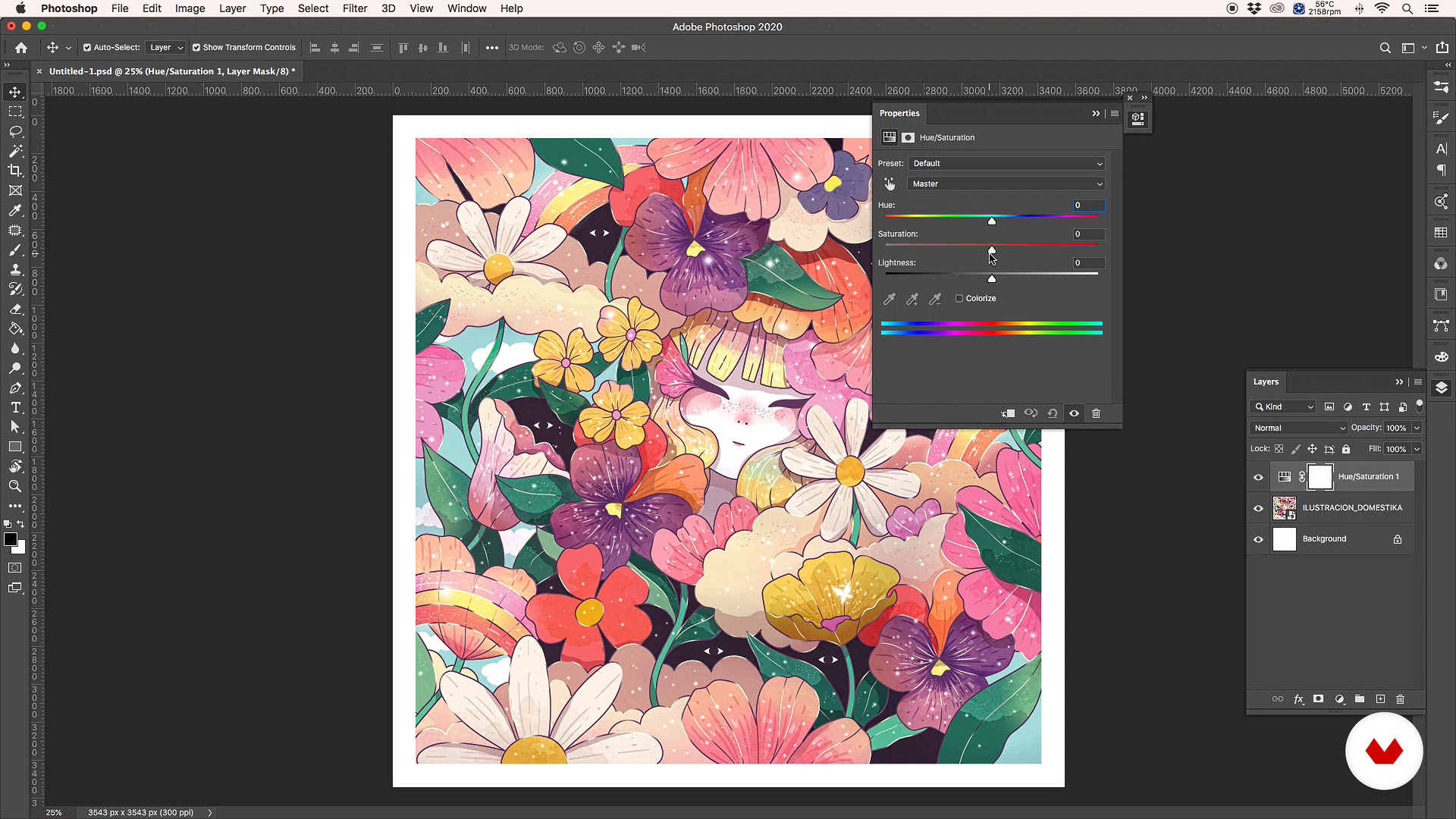Screen dimensions: 1456x819
Task: Select the Brush tool
Action: click(x=15, y=249)
